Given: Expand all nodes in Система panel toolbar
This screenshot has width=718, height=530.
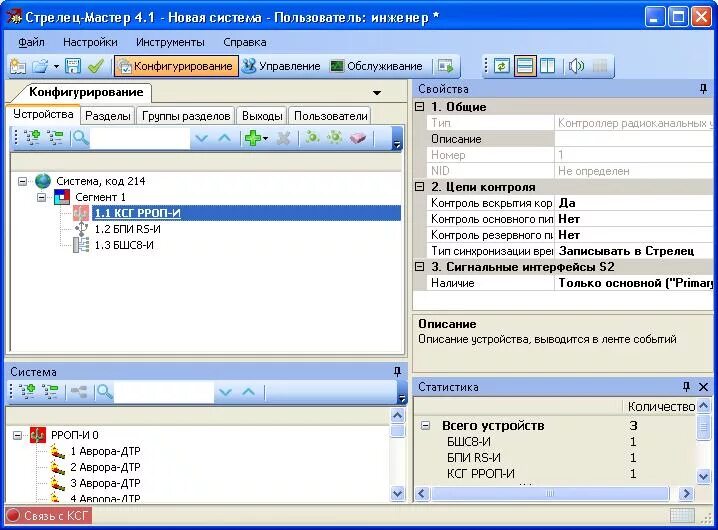Looking at the screenshot, I should pyautogui.click(x=27, y=392).
